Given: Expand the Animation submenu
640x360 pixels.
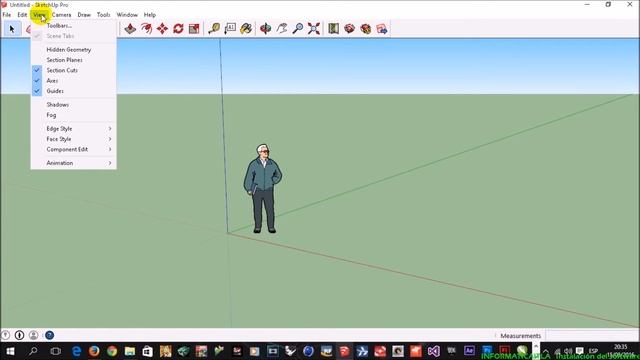Looking at the screenshot, I should tap(73, 163).
